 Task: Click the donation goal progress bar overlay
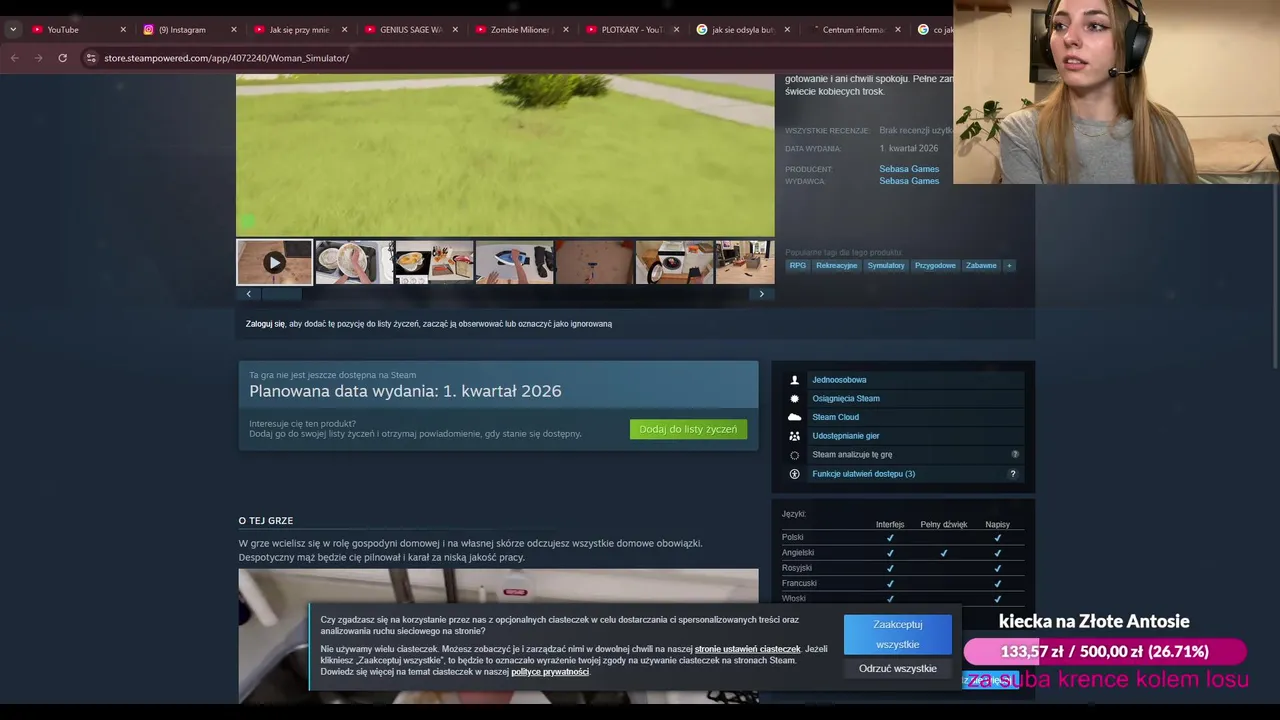tap(1104, 652)
